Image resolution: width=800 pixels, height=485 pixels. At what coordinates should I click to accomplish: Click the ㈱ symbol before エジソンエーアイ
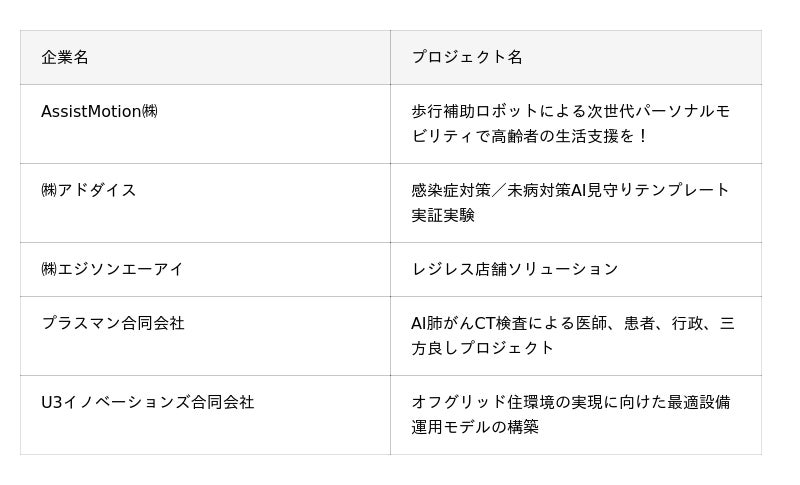click(x=49, y=269)
